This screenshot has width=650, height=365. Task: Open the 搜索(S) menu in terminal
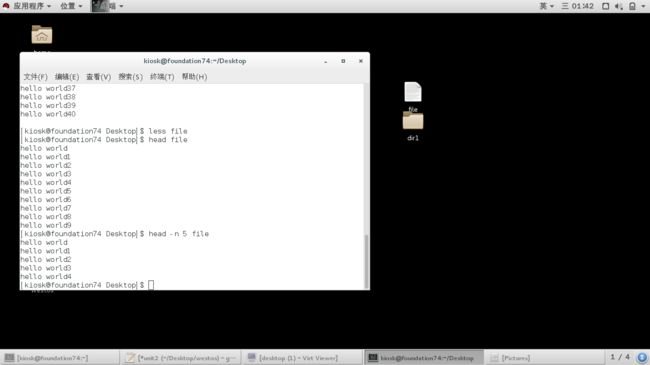coord(130,77)
